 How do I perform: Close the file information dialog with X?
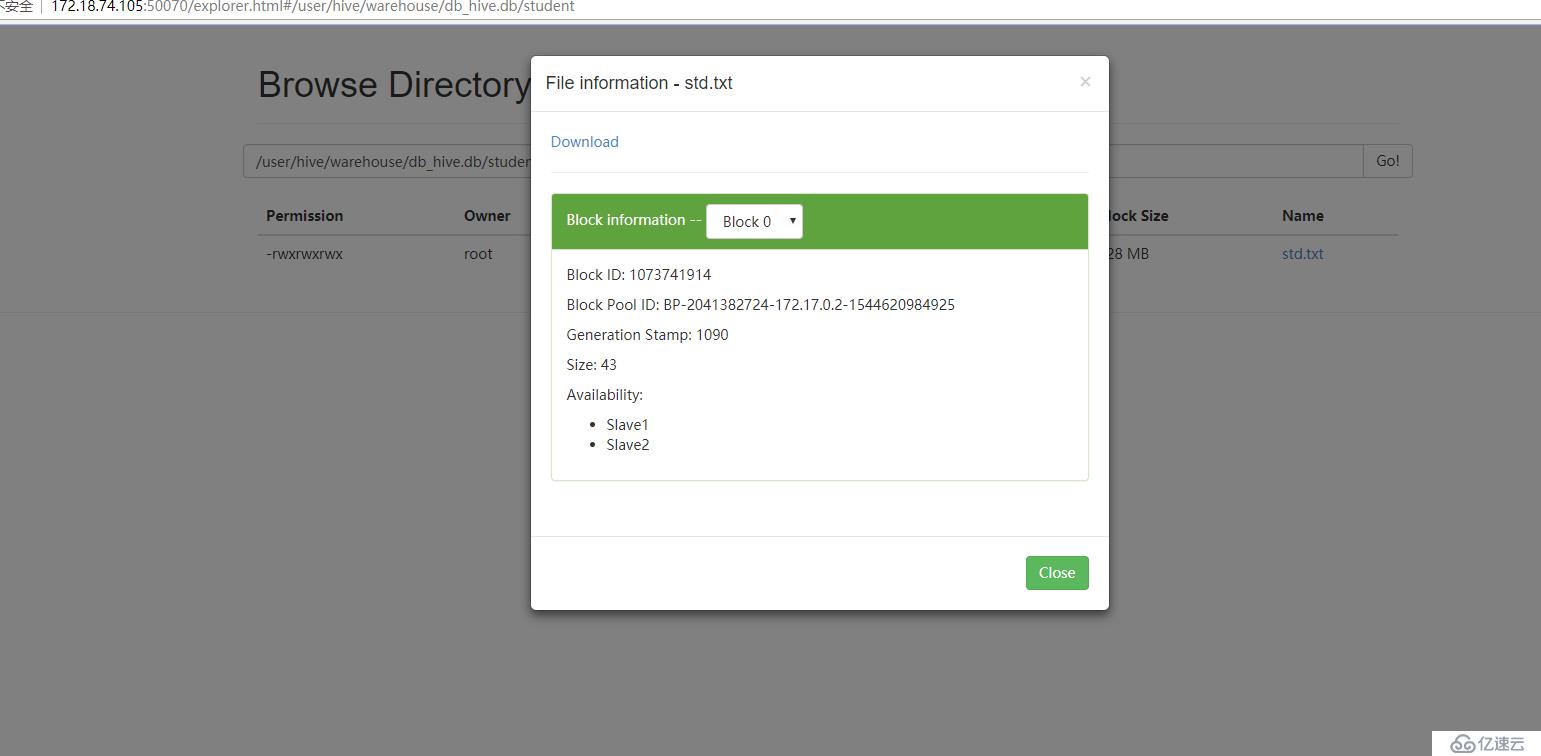[1085, 82]
